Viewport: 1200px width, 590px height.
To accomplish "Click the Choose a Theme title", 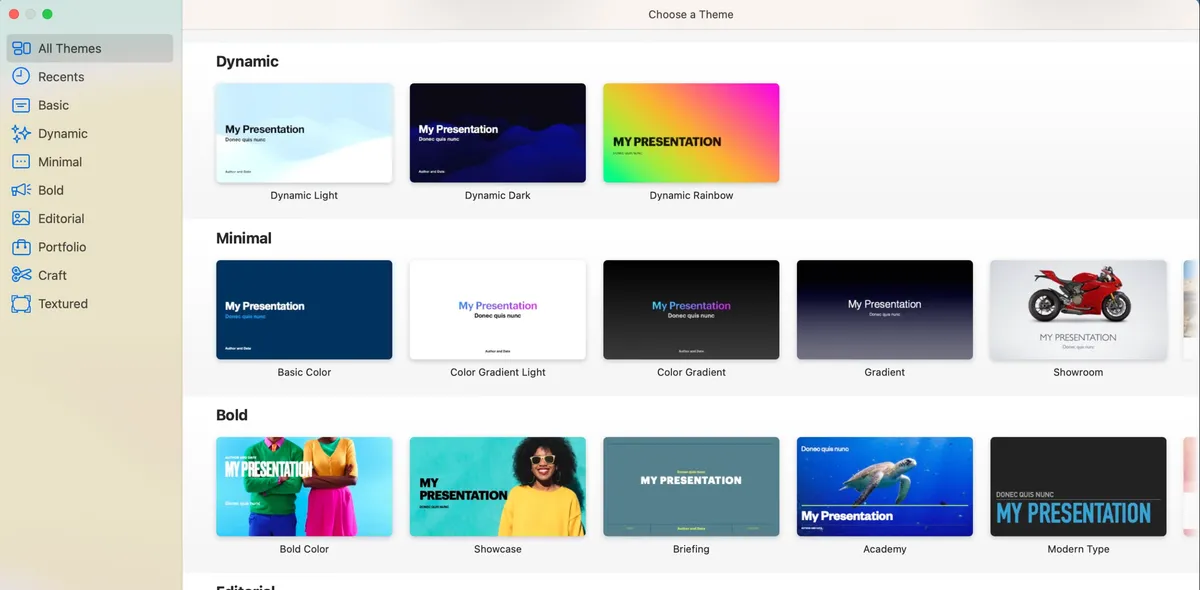I will [691, 14].
